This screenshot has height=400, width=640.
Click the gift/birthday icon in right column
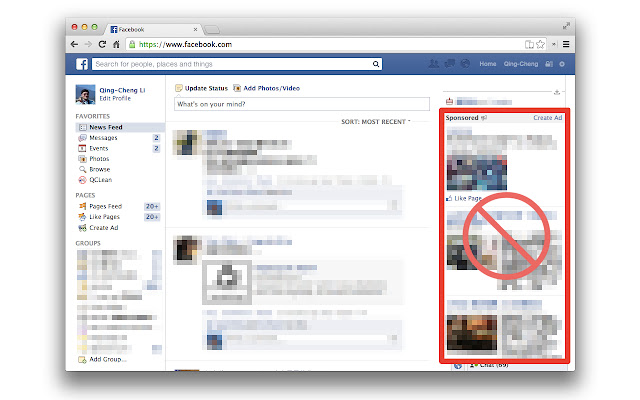(x=449, y=101)
